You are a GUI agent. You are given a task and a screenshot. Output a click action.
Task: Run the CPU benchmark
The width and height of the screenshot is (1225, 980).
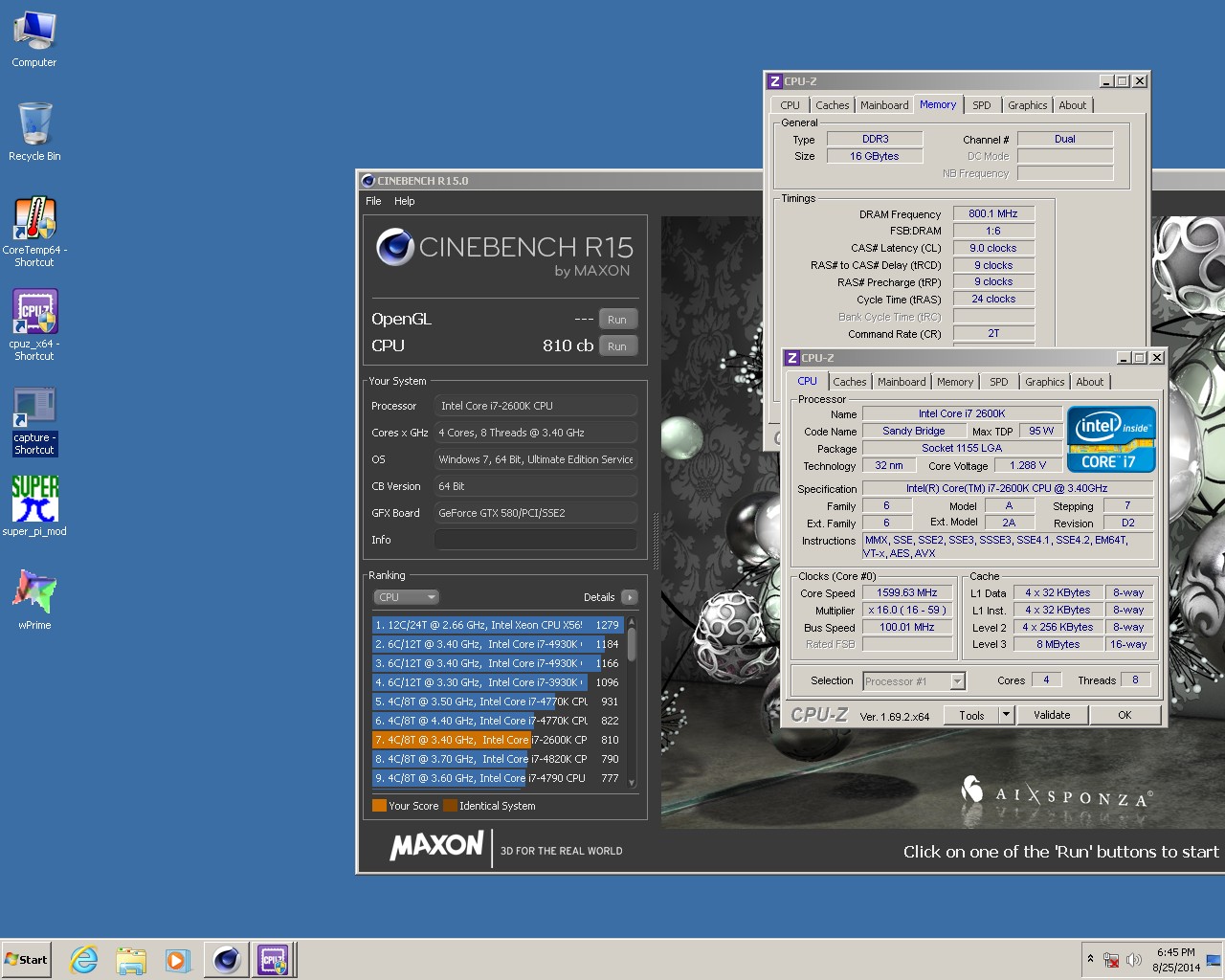pos(617,346)
